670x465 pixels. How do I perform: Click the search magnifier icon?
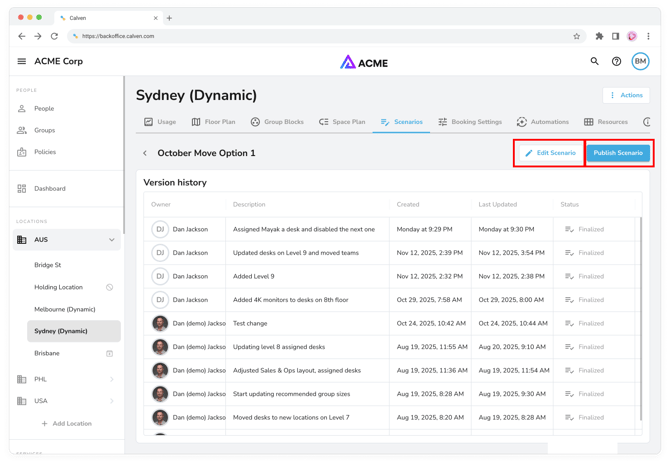tap(594, 62)
